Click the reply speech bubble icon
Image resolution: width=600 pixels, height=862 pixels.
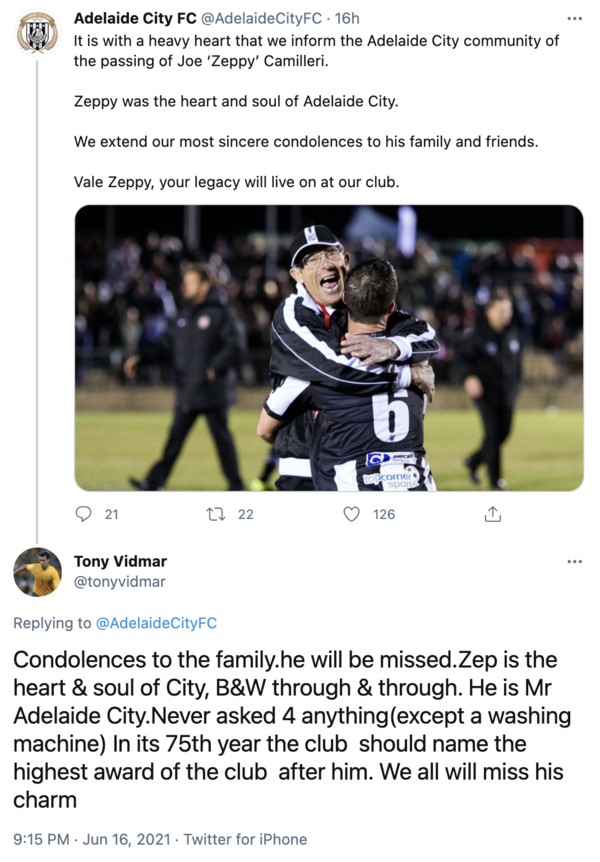[84, 514]
